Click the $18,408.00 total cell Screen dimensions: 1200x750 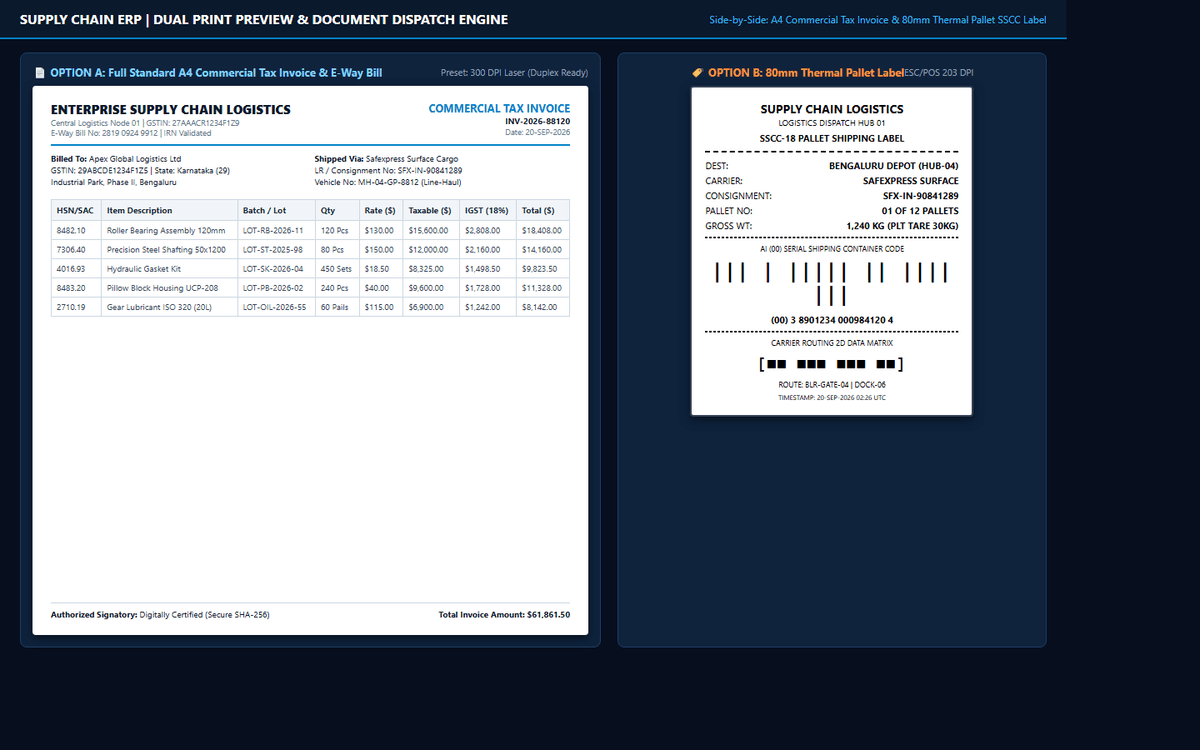(x=542, y=230)
